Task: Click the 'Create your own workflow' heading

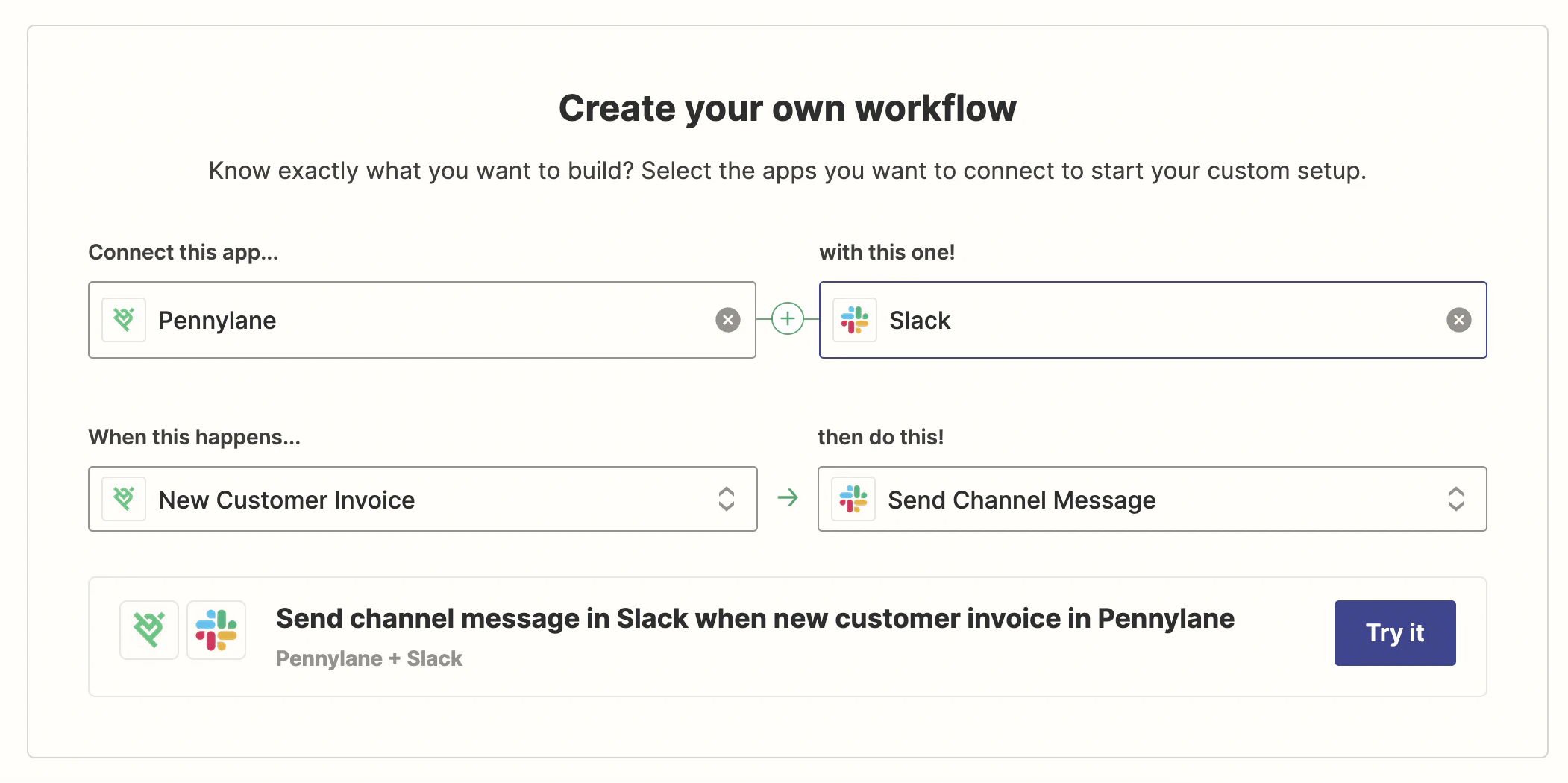Action: point(788,109)
